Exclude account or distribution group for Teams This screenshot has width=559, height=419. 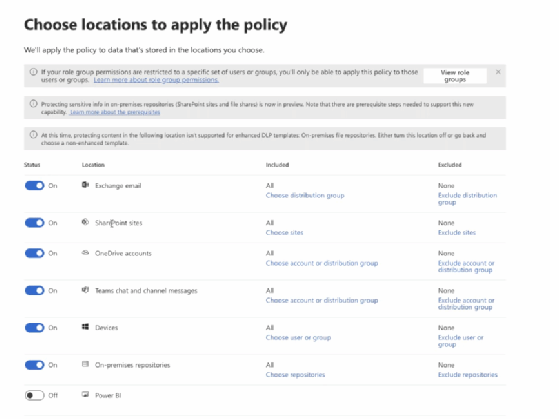click(466, 304)
